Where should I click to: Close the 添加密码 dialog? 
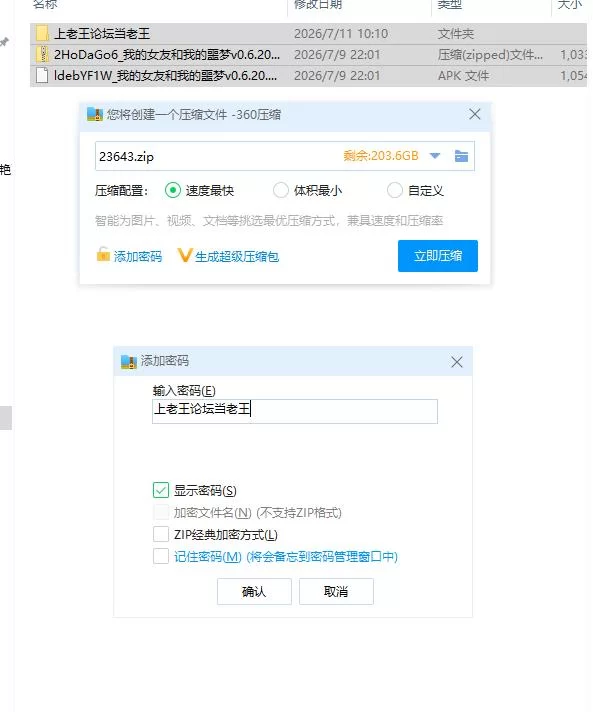457,362
